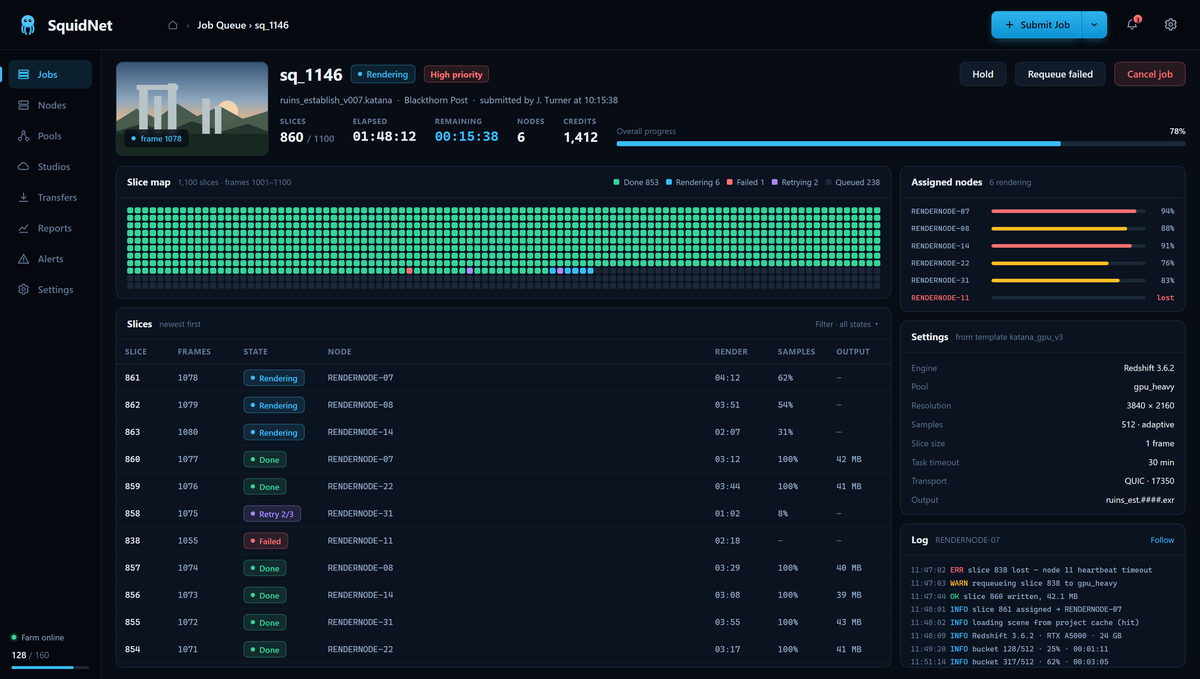
Task: Click the Retry 2/3 state badge
Action: (x=272, y=514)
